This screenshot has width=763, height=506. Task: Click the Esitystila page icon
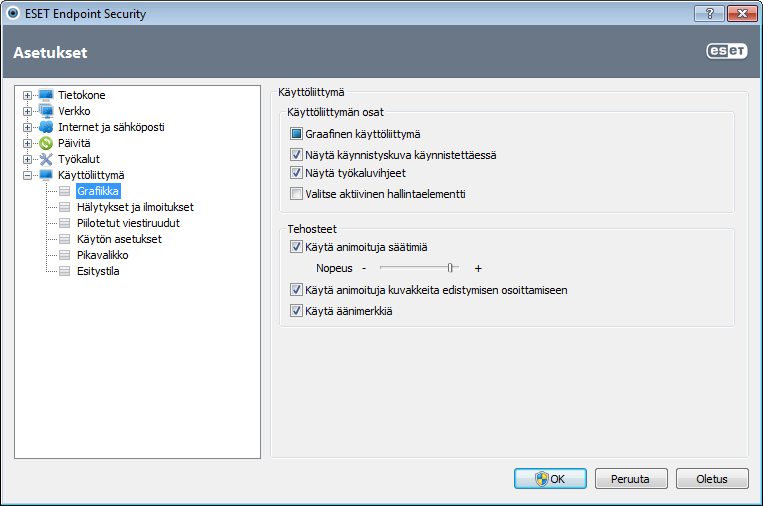[x=65, y=271]
